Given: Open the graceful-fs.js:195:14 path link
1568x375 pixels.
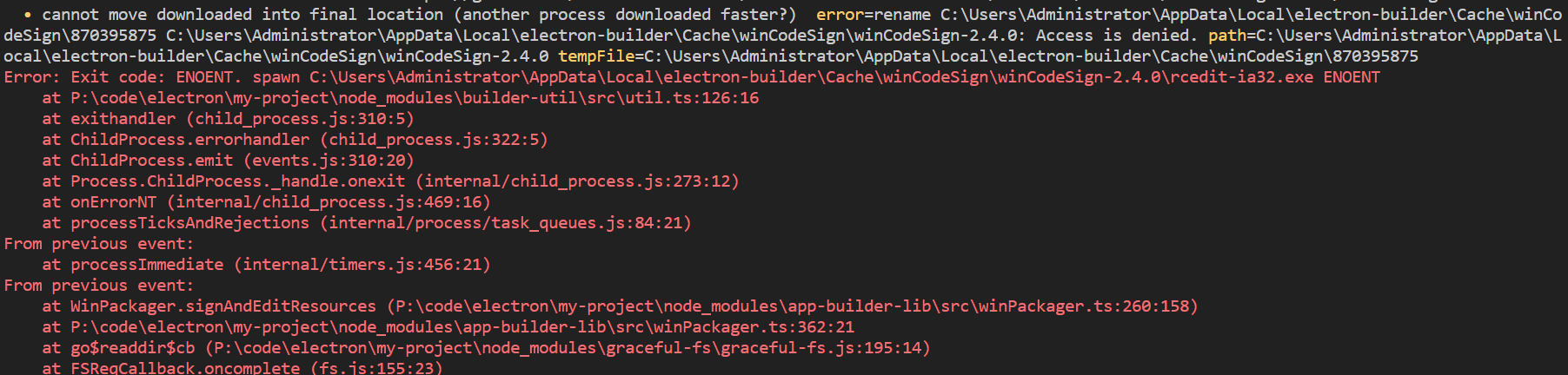Looking at the screenshot, I should [x=568, y=348].
